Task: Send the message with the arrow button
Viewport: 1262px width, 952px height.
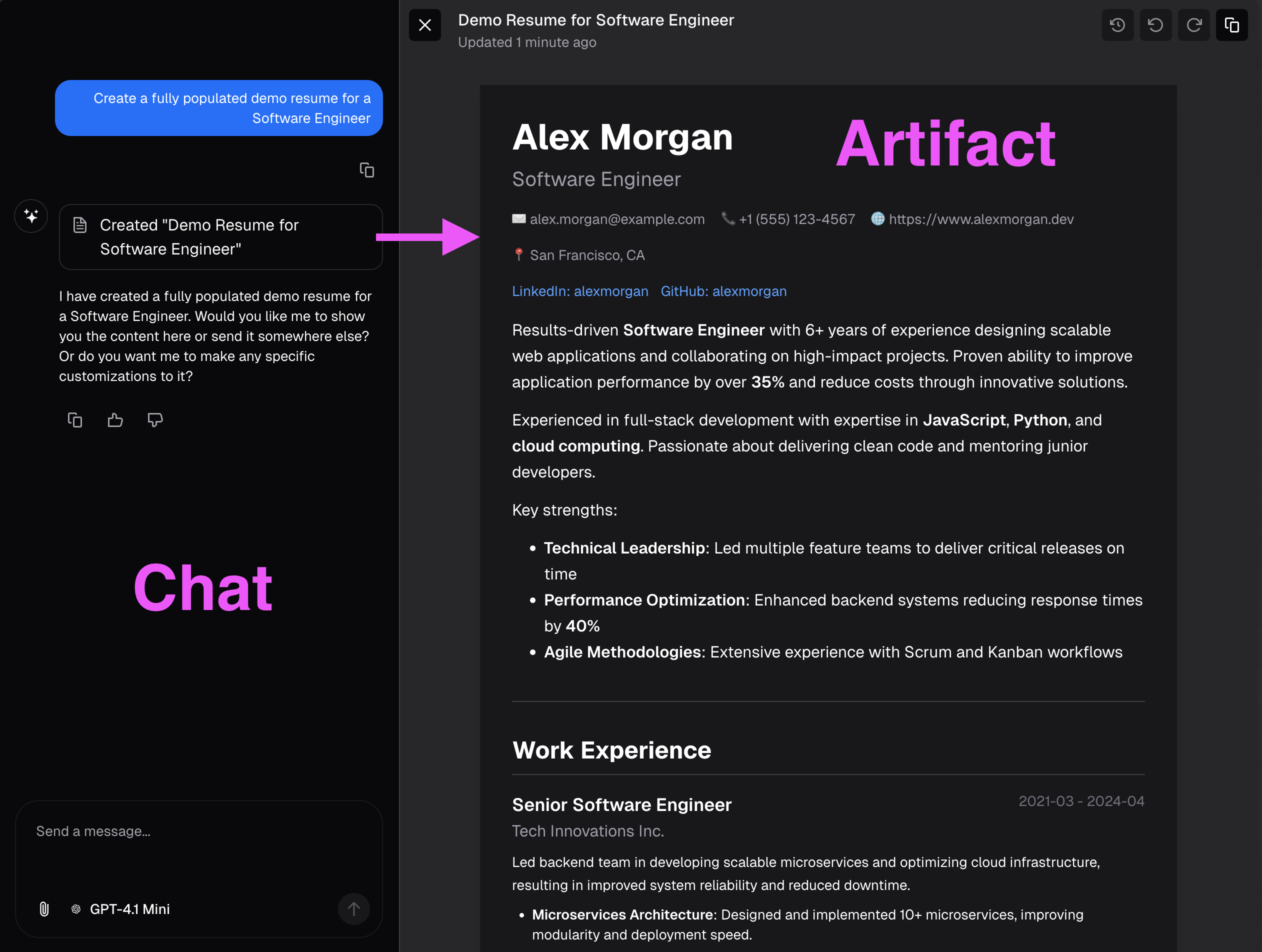Action: click(353, 909)
